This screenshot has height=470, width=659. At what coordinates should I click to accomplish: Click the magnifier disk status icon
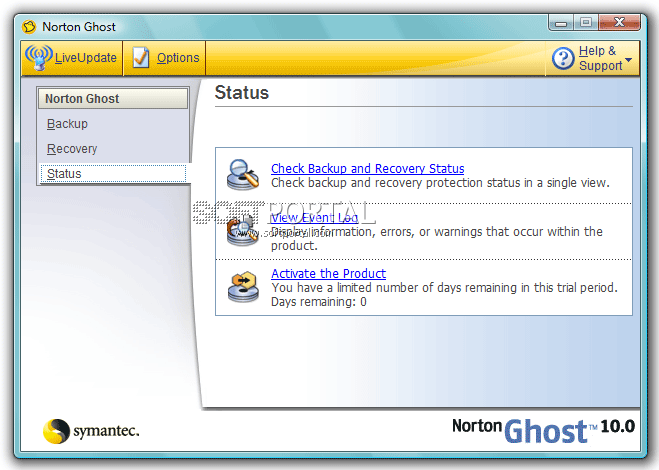(243, 174)
